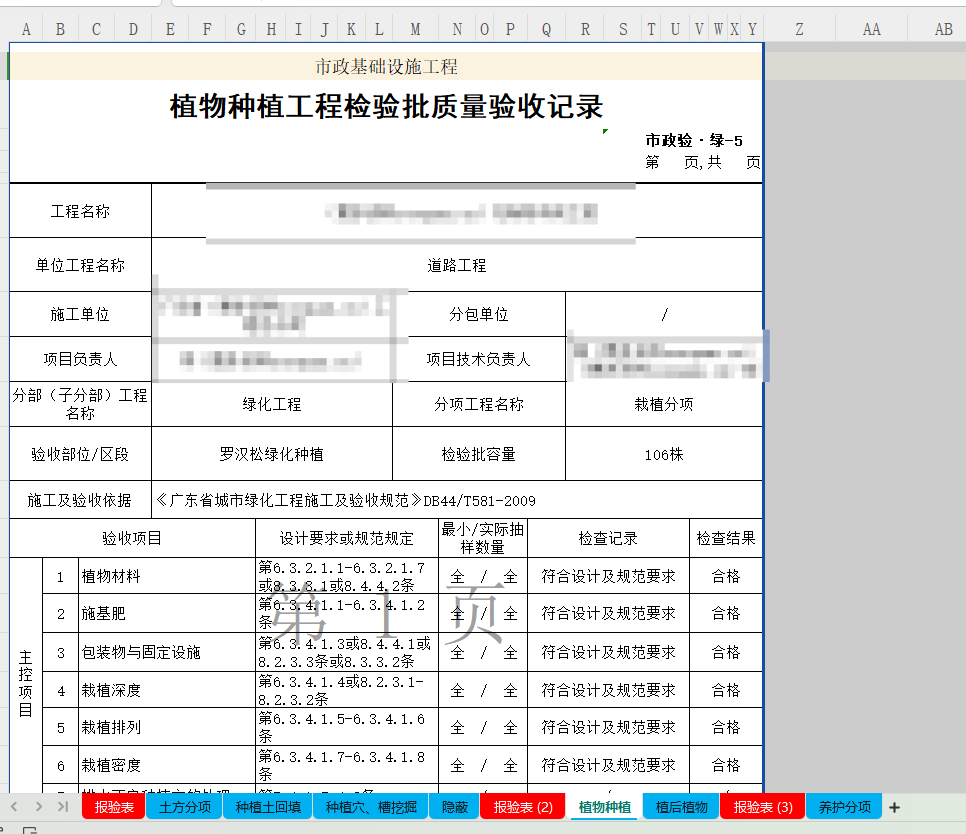Screen dimensions: 966x834
Task: Select column AA header
Action: [871, 30]
